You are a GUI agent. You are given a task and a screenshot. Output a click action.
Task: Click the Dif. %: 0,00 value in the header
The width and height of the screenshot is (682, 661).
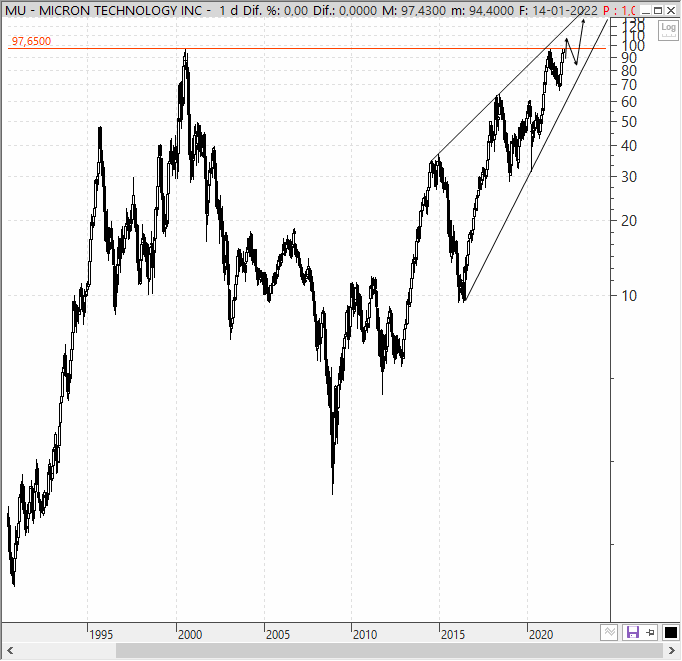coord(275,10)
